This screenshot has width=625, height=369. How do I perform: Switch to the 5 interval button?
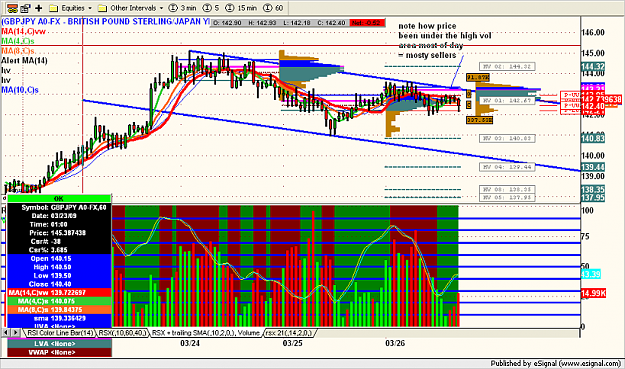pyautogui.click(x=211, y=8)
